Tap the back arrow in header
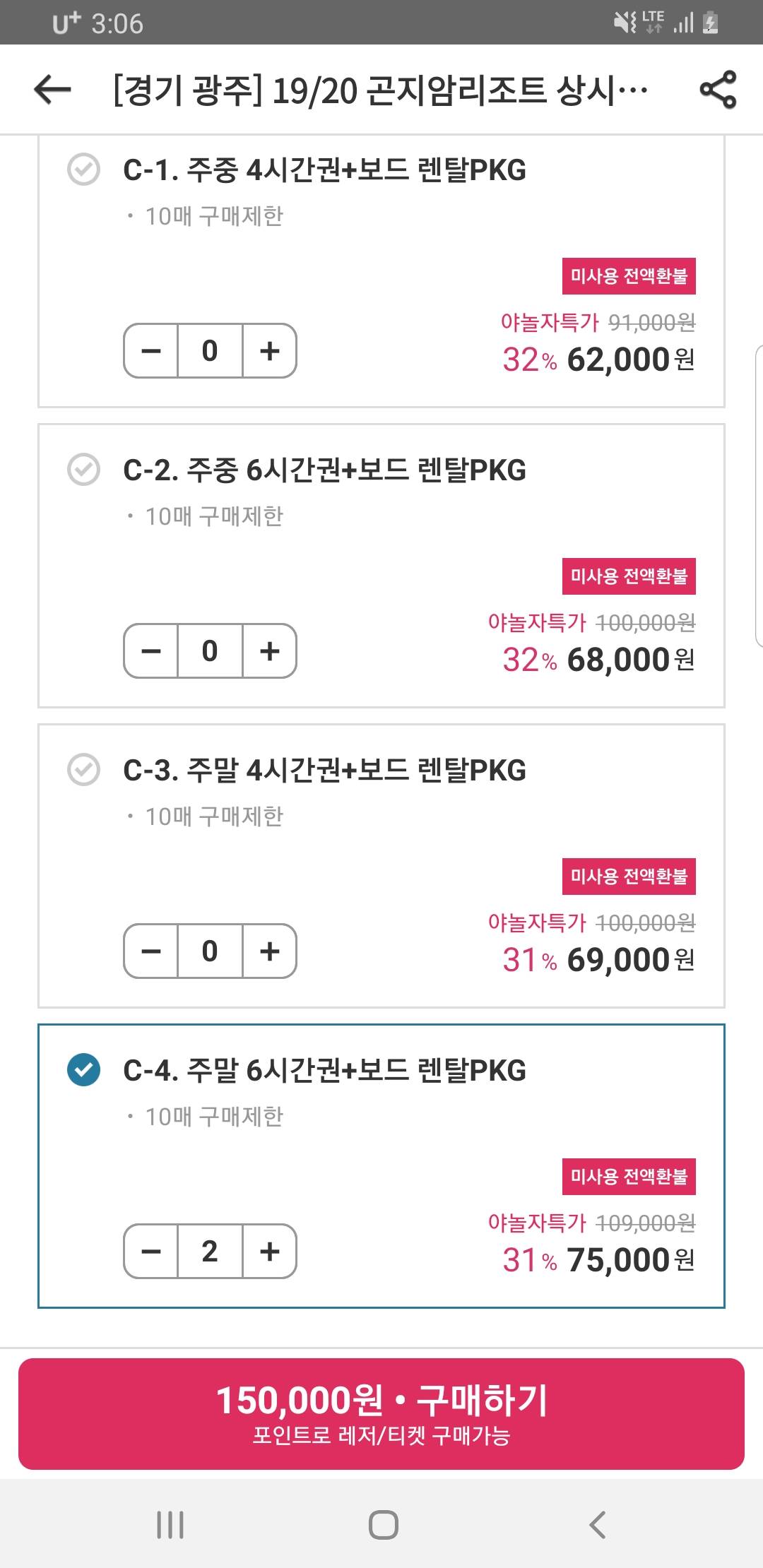The width and height of the screenshot is (763, 1568). tap(52, 90)
